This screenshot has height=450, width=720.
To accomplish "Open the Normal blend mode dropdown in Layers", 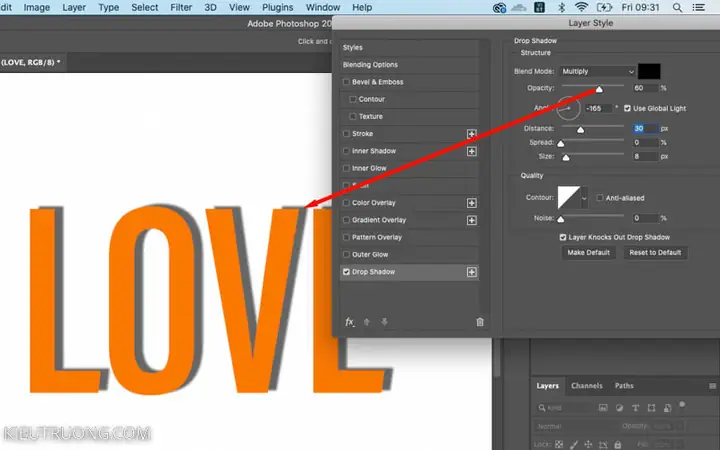I will pyautogui.click(x=575, y=426).
